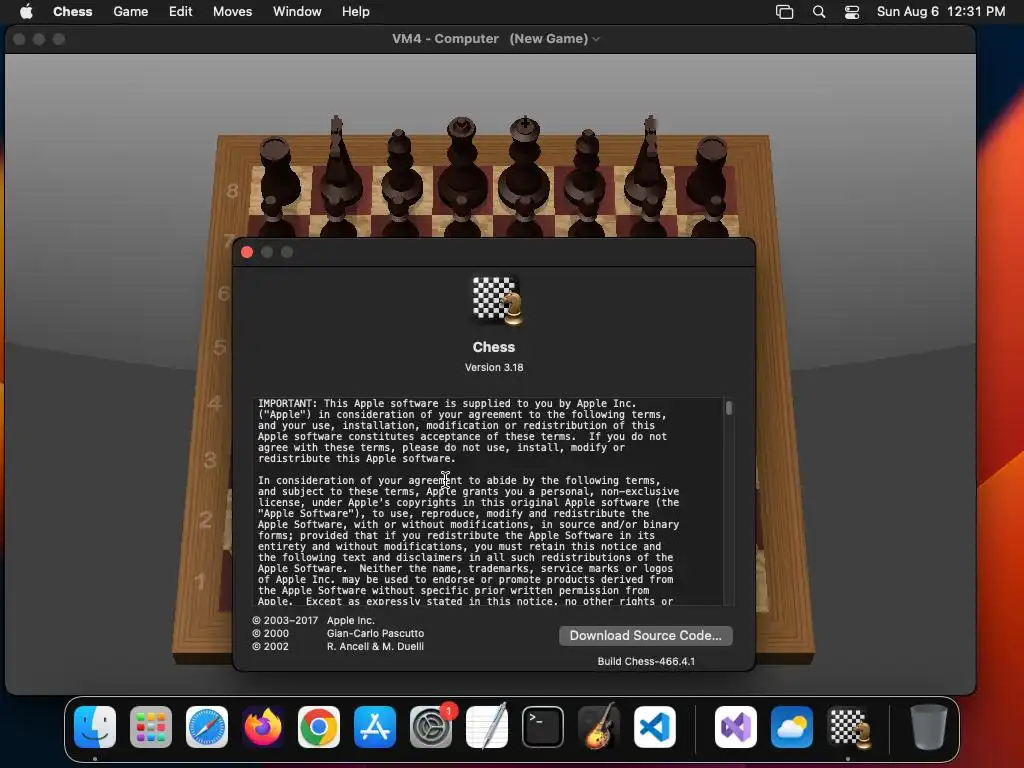Open the Game menu
This screenshot has width=1024, height=768.
(x=131, y=11)
